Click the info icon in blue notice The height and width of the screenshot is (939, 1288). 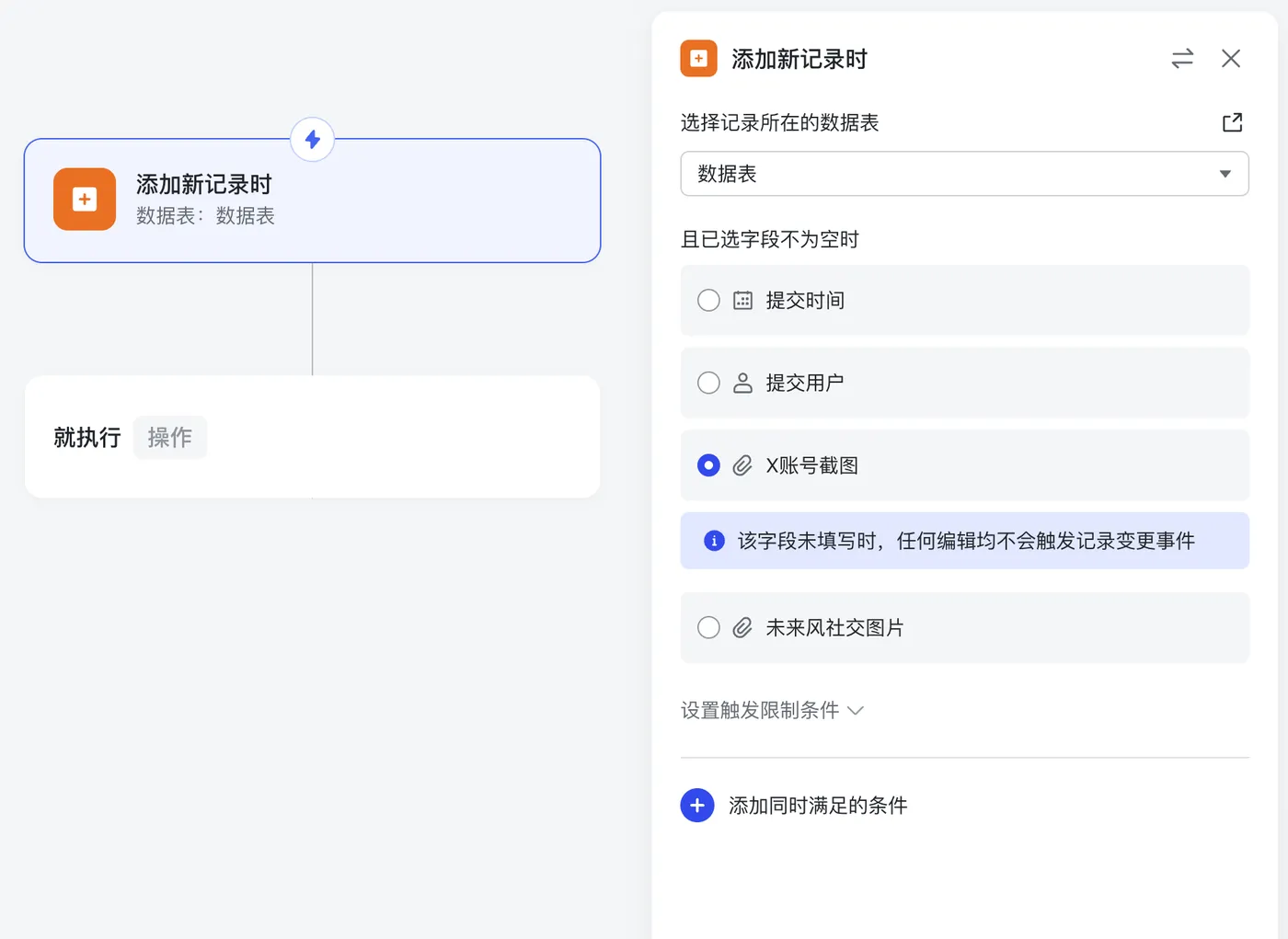click(714, 541)
